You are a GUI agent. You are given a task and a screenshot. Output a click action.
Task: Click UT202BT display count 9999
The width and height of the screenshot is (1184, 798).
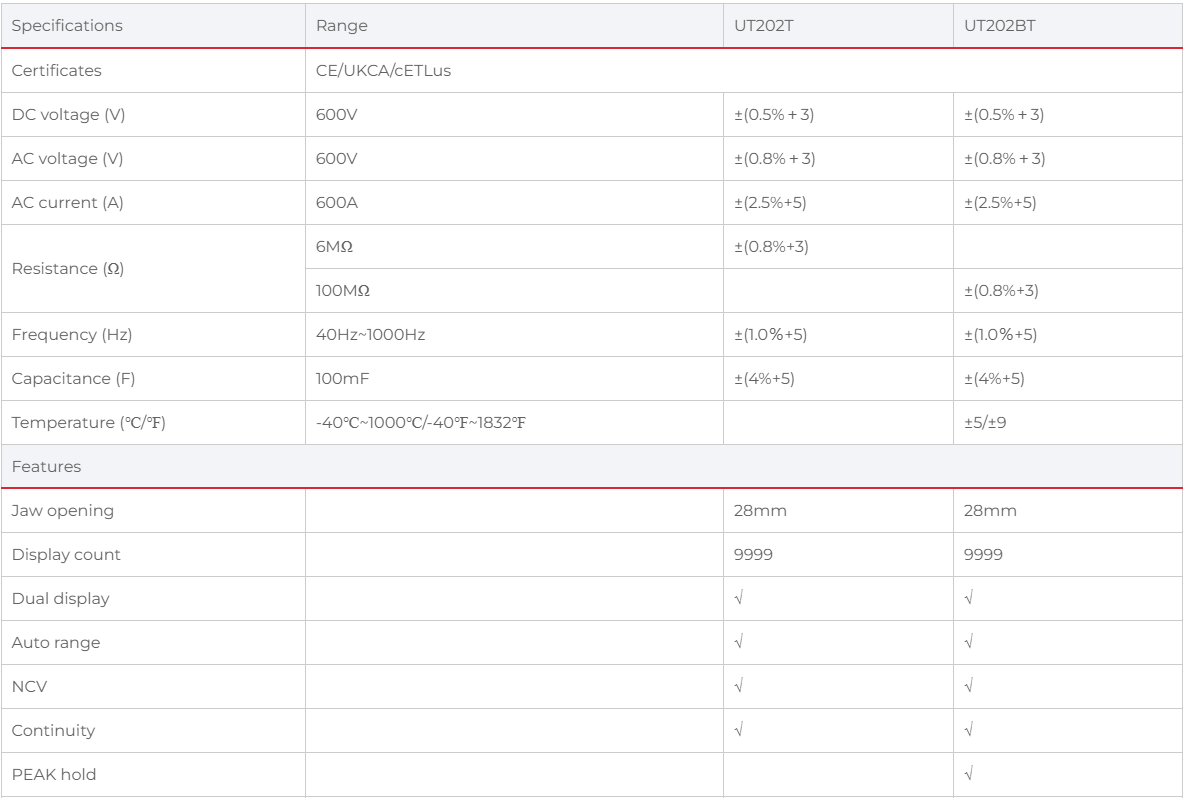[983, 554]
